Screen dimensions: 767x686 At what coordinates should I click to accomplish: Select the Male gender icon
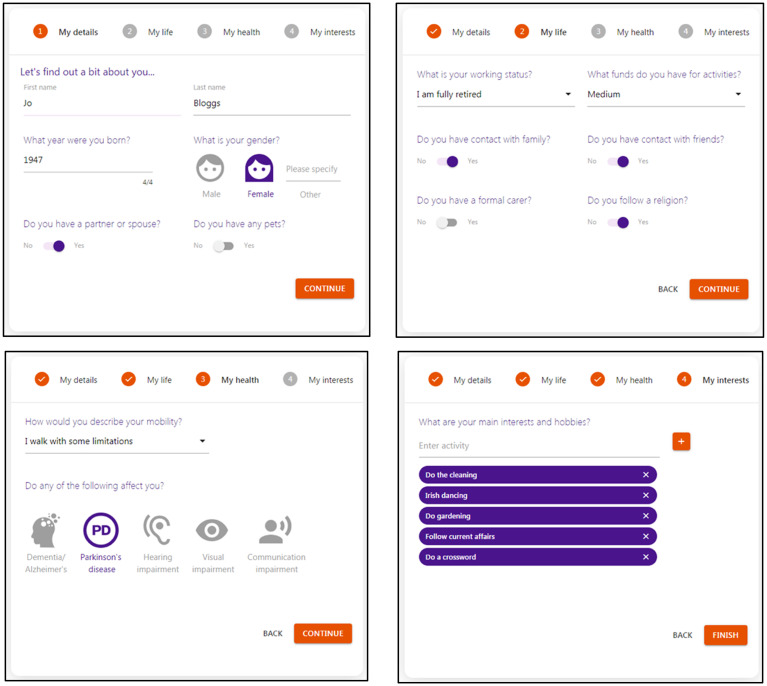click(210, 168)
